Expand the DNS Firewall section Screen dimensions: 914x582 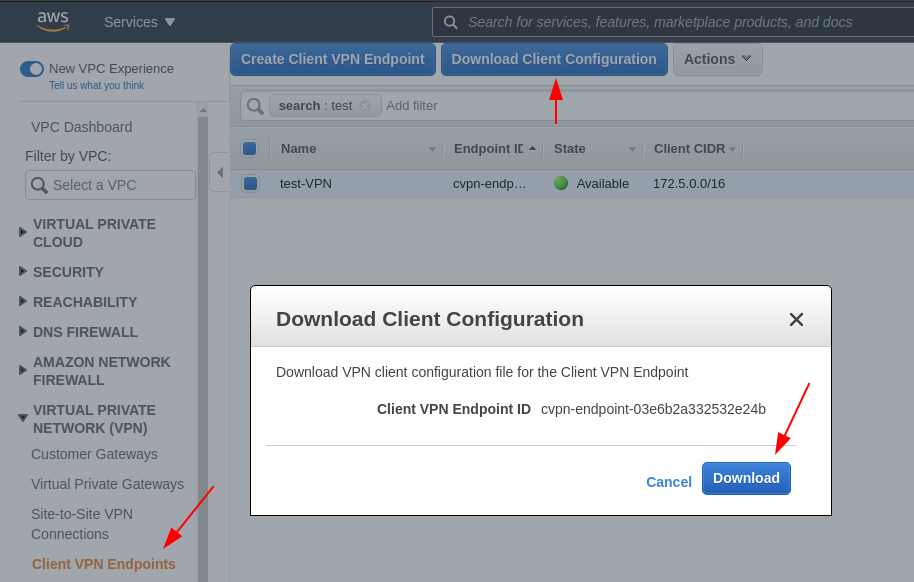23,331
